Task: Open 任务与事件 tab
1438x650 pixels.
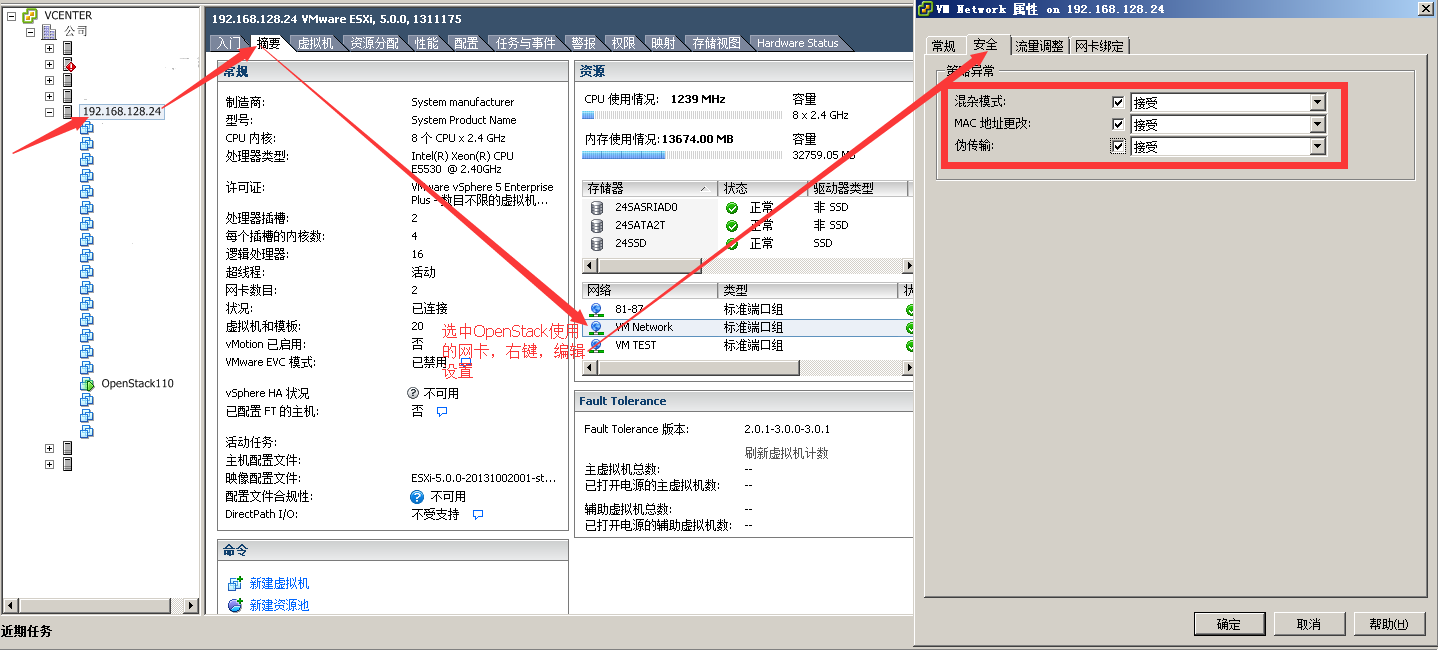Action: pos(526,43)
